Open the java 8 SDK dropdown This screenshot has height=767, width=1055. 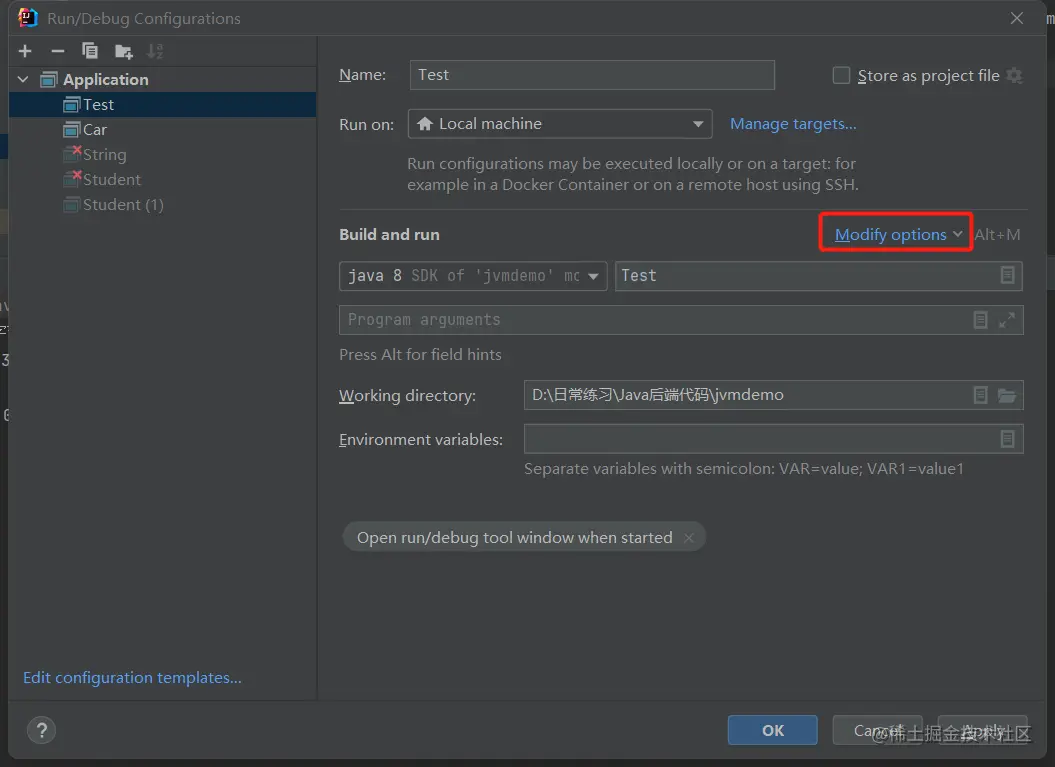[473, 276]
